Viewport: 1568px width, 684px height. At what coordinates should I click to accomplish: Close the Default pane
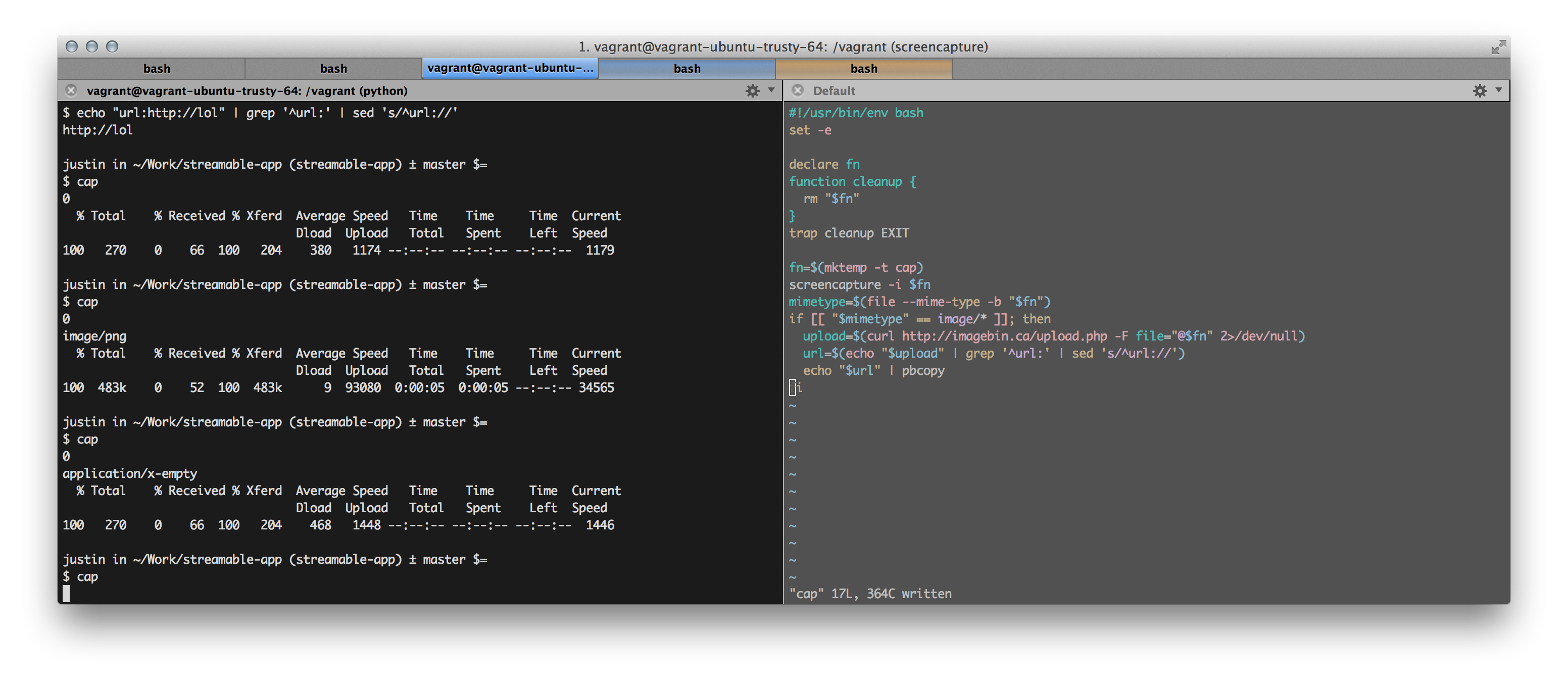point(798,90)
